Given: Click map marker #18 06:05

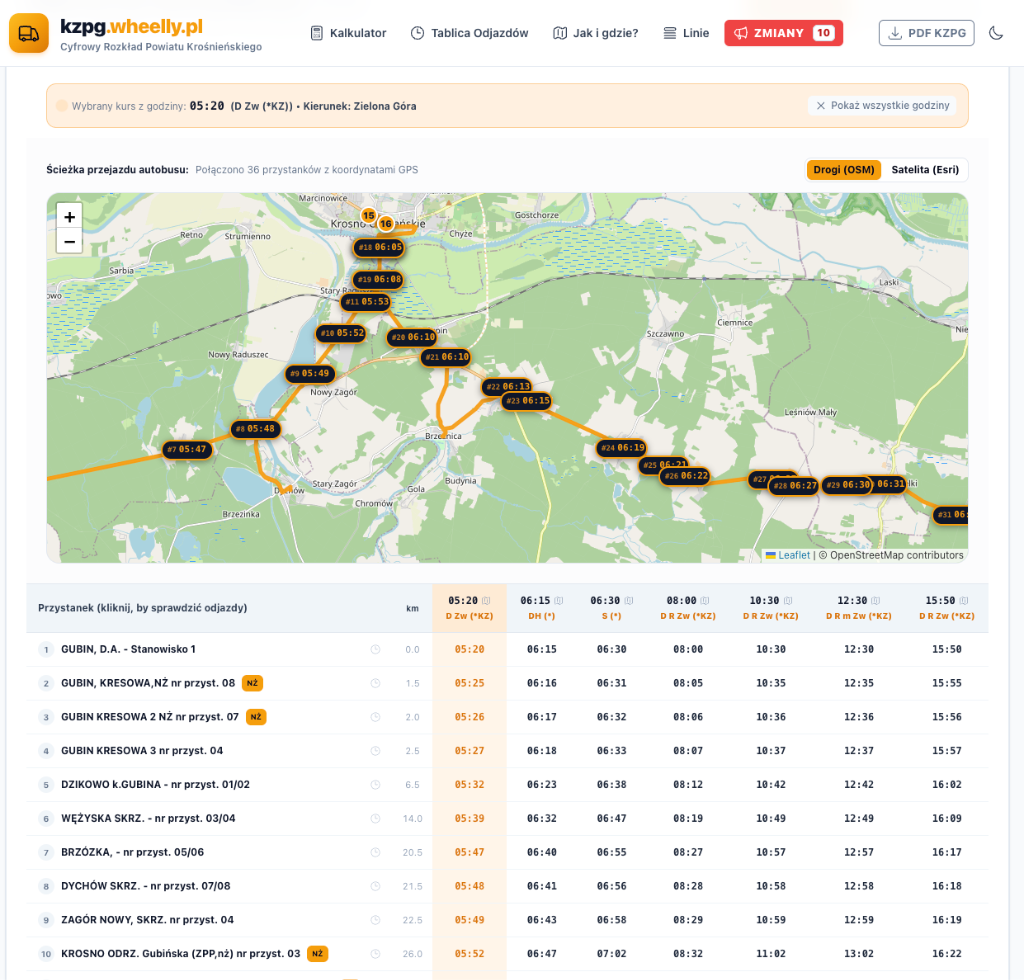Looking at the screenshot, I should pyautogui.click(x=379, y=247).
